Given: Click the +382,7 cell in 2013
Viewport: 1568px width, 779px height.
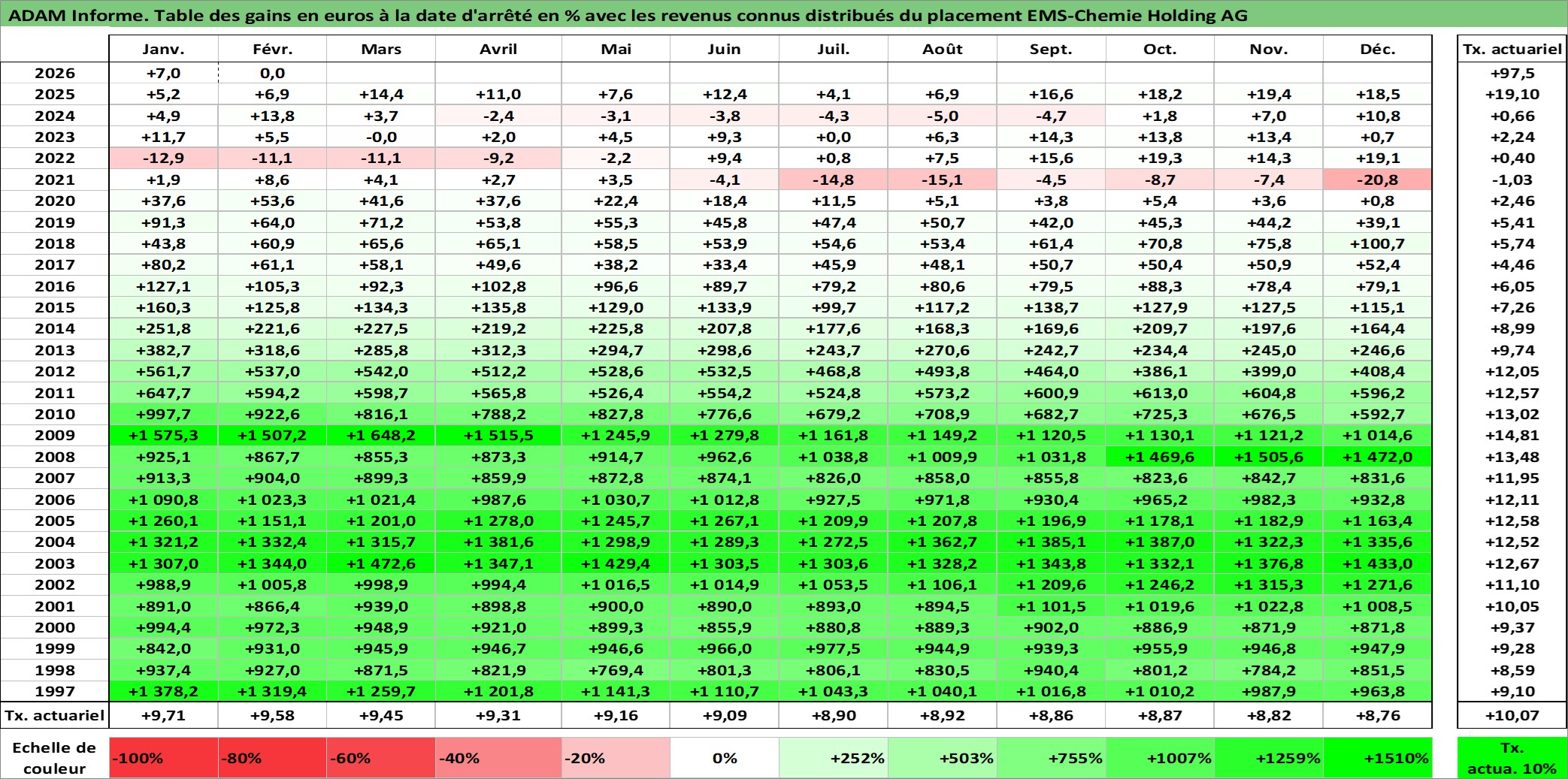Looking at the screenshot, I should 164,350.
